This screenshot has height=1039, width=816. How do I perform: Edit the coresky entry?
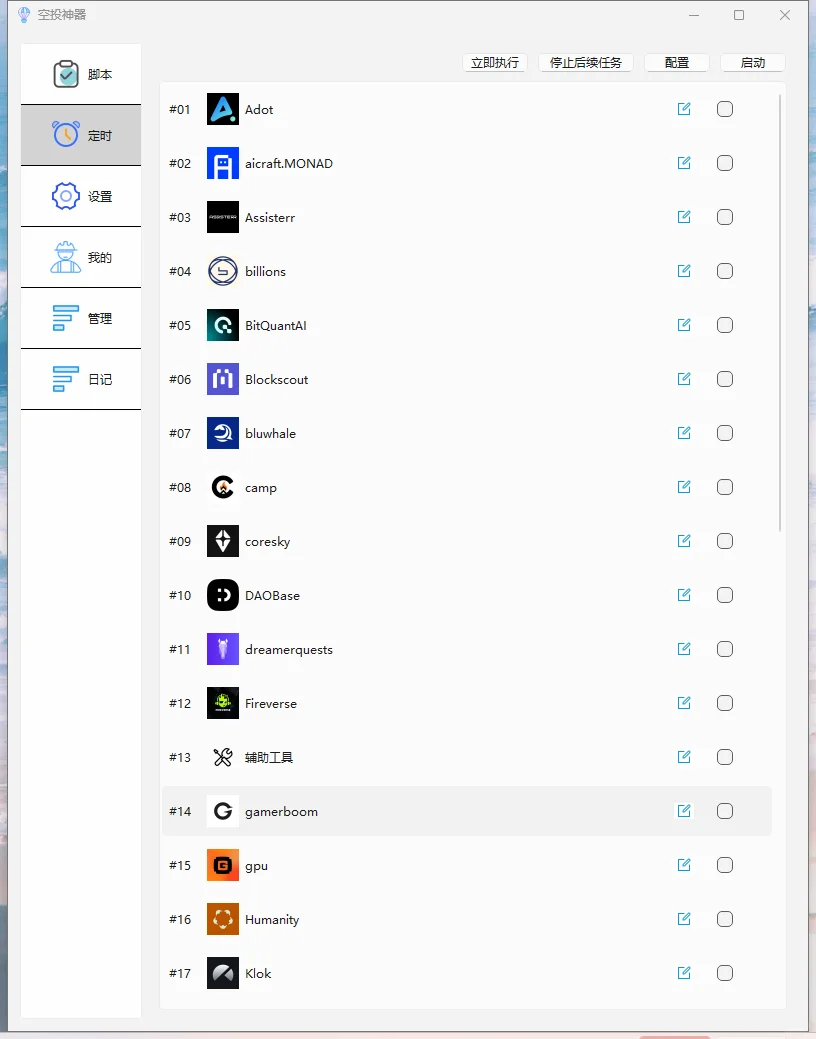(x=684, y=541)
